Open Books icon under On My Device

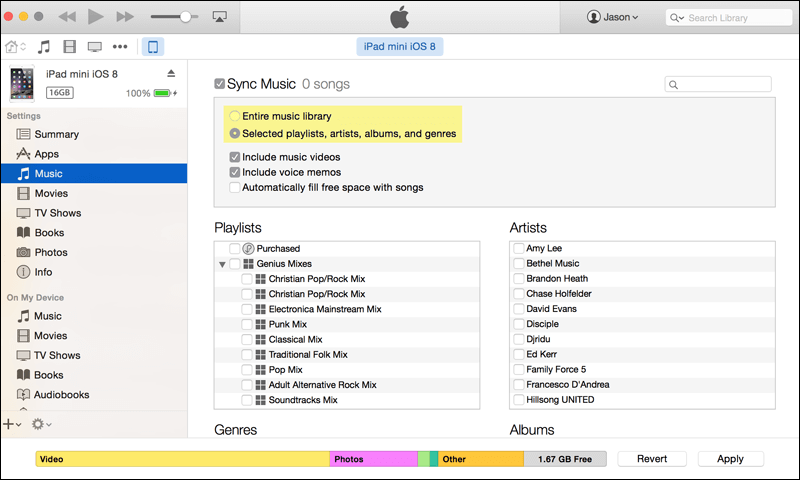coord(23,375)
